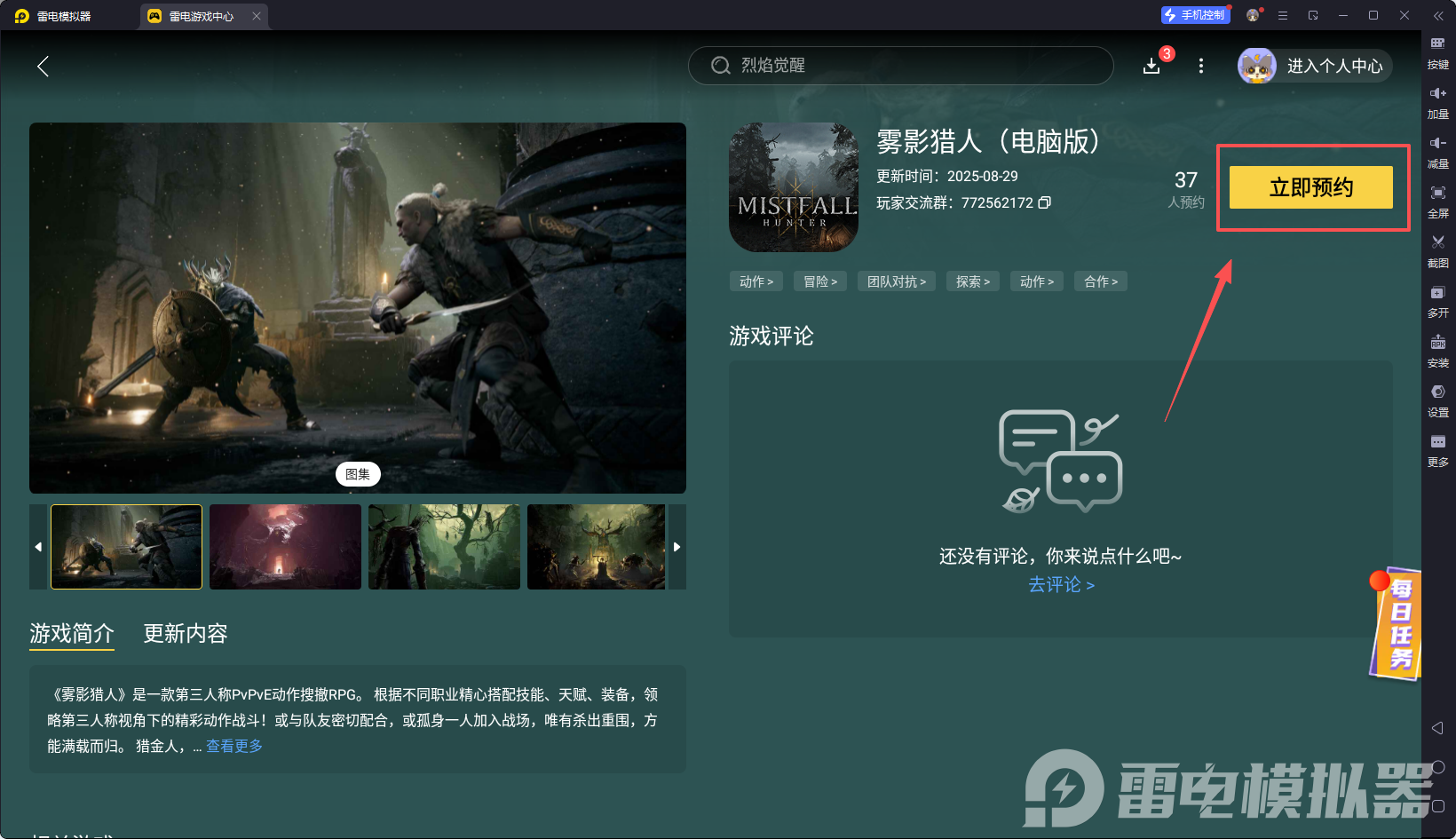Select the 更新内容 tab
Screen dimensions: 1456x839
186,634
